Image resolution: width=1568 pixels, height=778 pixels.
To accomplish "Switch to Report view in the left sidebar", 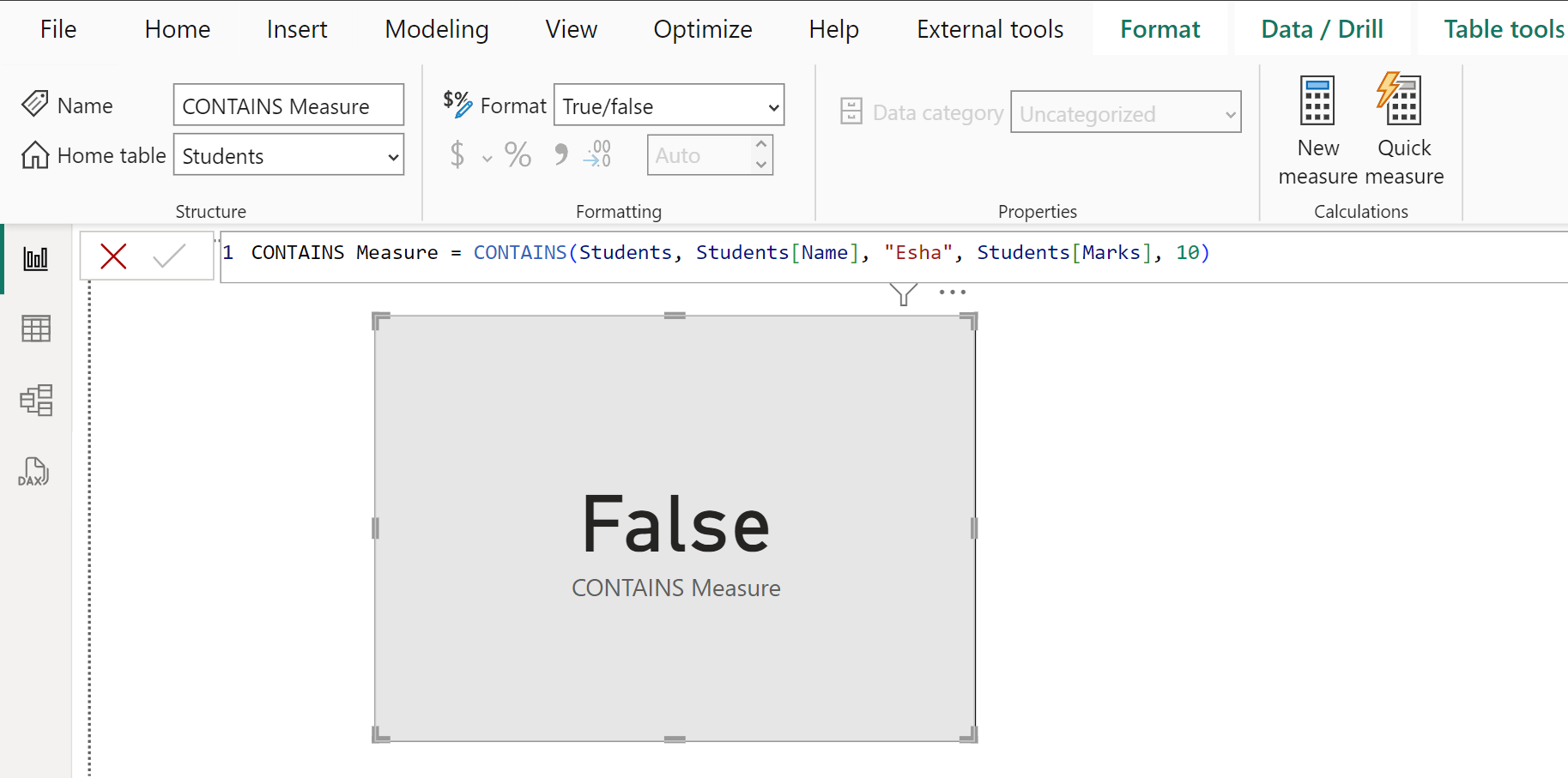I will [x=35, y=257].
